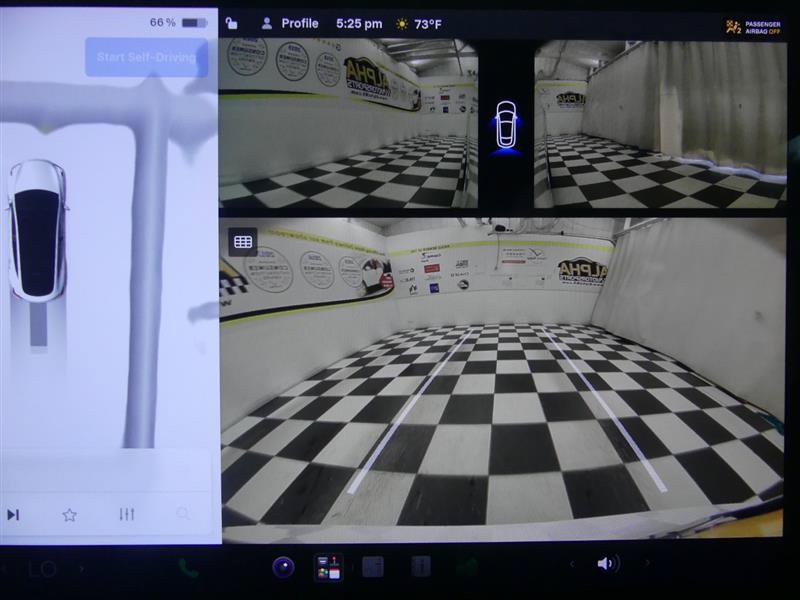This screenshot has width=800, height=600.
Task: Tap the LO climate temperature setting
Action: (x=42, y=569)
